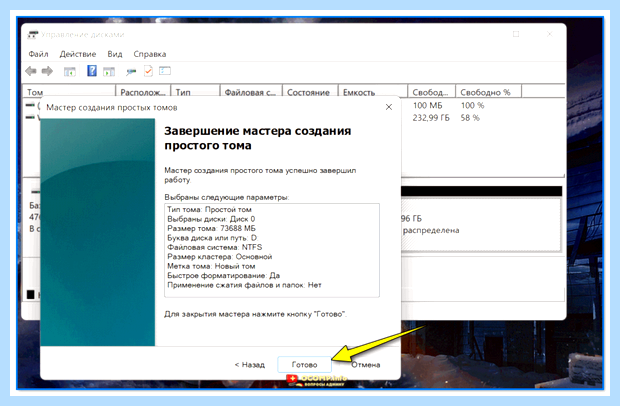
Task: Select the 232,99 ГБ free space cell
Action: [431, 118]
